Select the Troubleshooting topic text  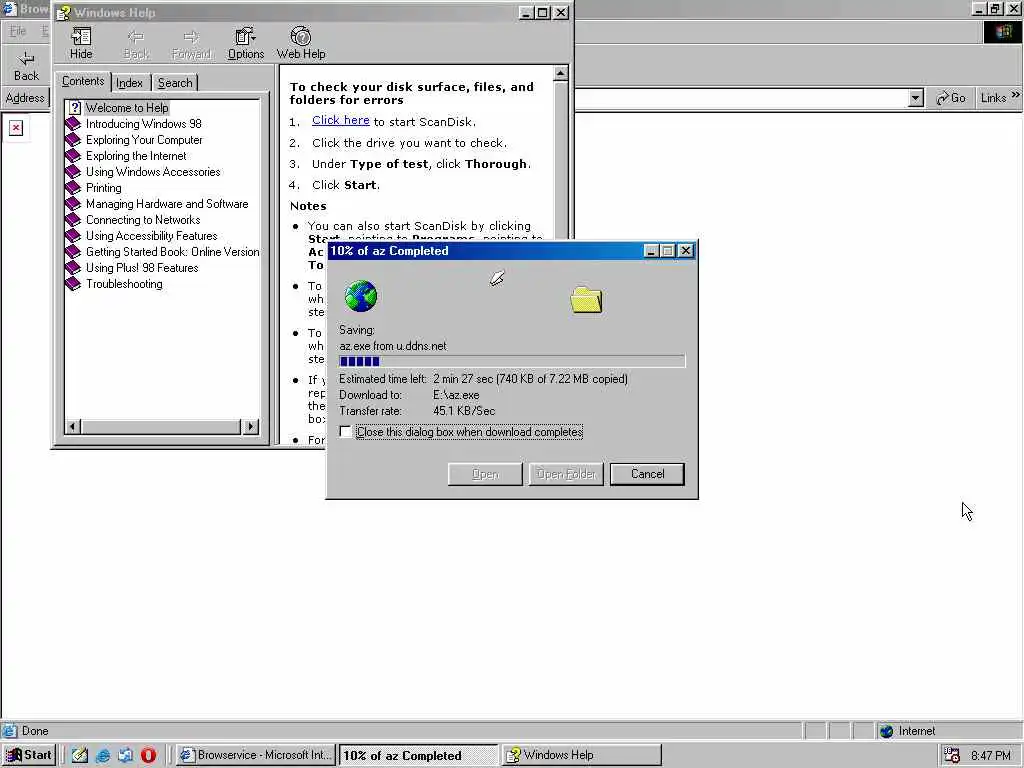tap(124, 283)
